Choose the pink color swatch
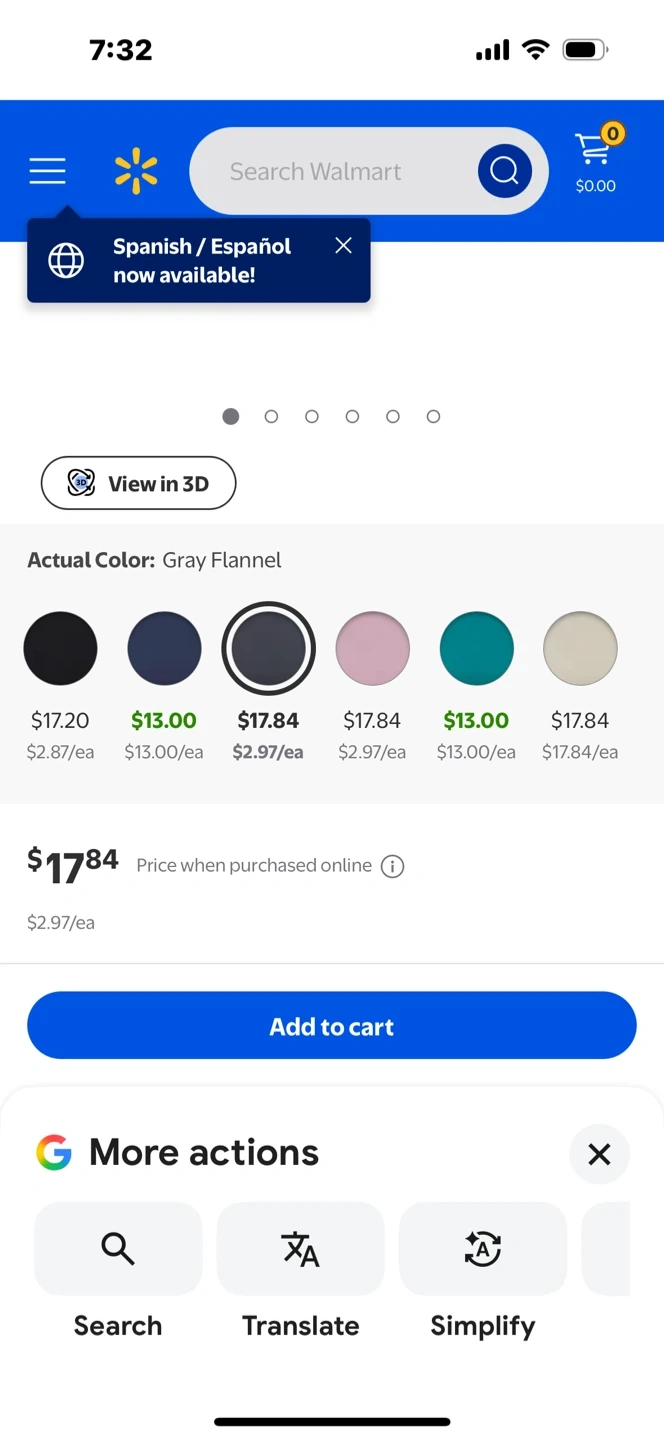664x1440 pixels. [x=372, y=649]
